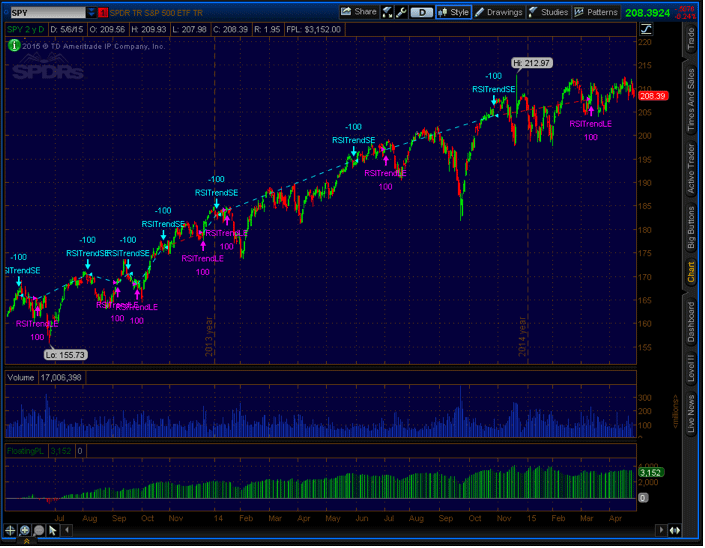
Task: Click the FloatingPL study label
Action: coord(25,451)
